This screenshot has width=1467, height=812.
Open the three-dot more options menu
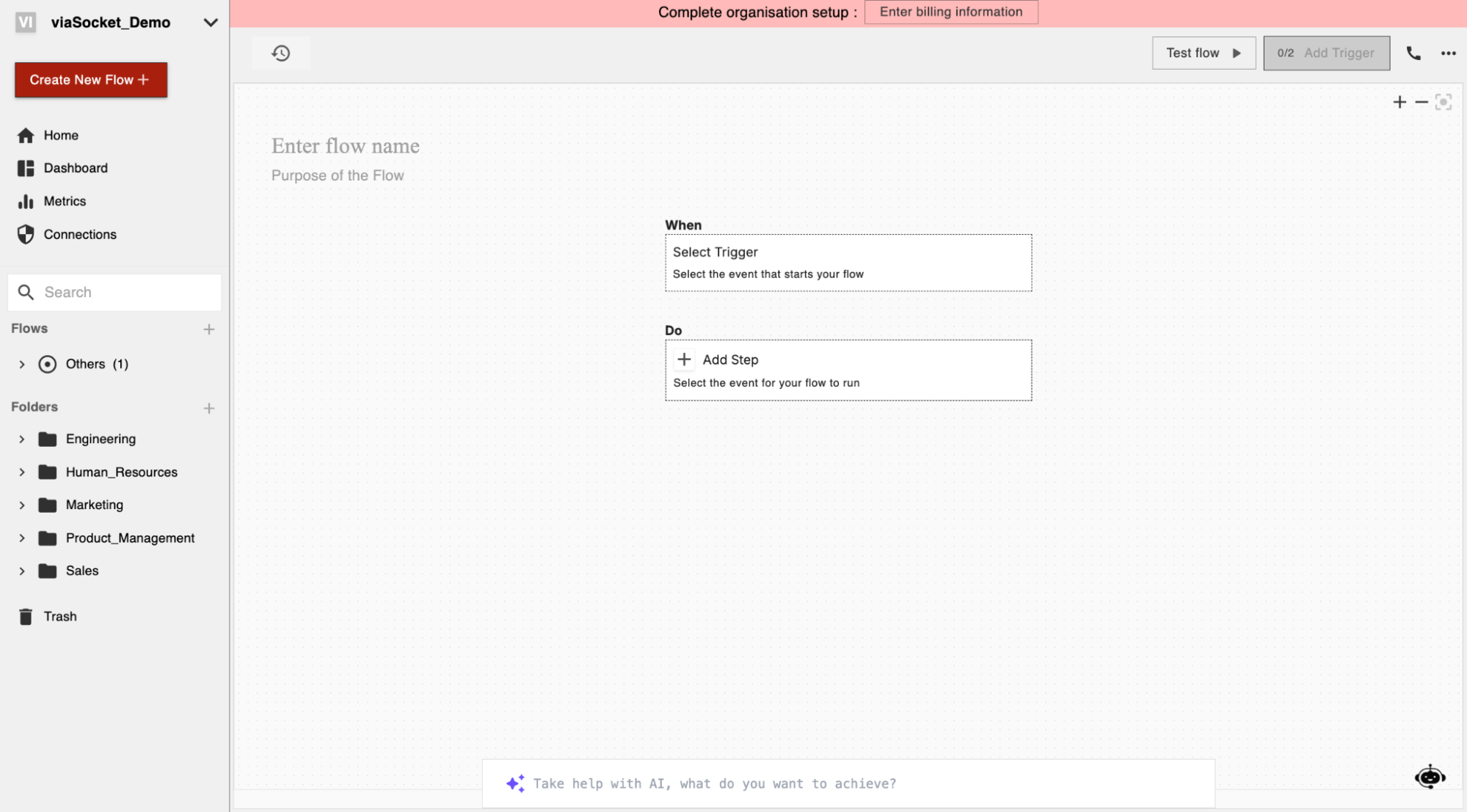tap(1448, 53)
